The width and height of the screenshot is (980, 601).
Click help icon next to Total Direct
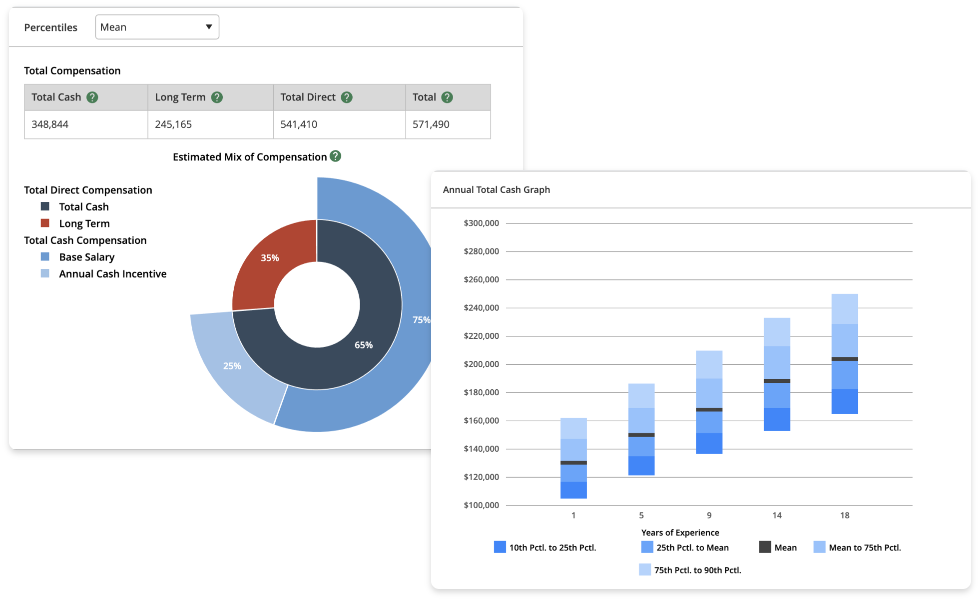[x=346, y=98]
